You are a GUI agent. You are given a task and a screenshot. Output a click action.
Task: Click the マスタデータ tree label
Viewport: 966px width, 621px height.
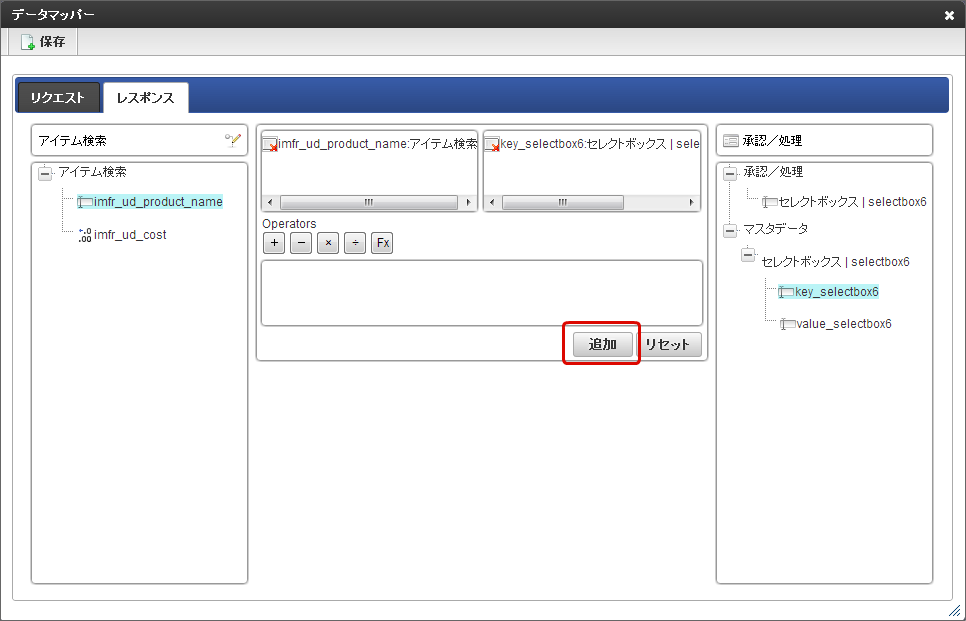(776, 229)
